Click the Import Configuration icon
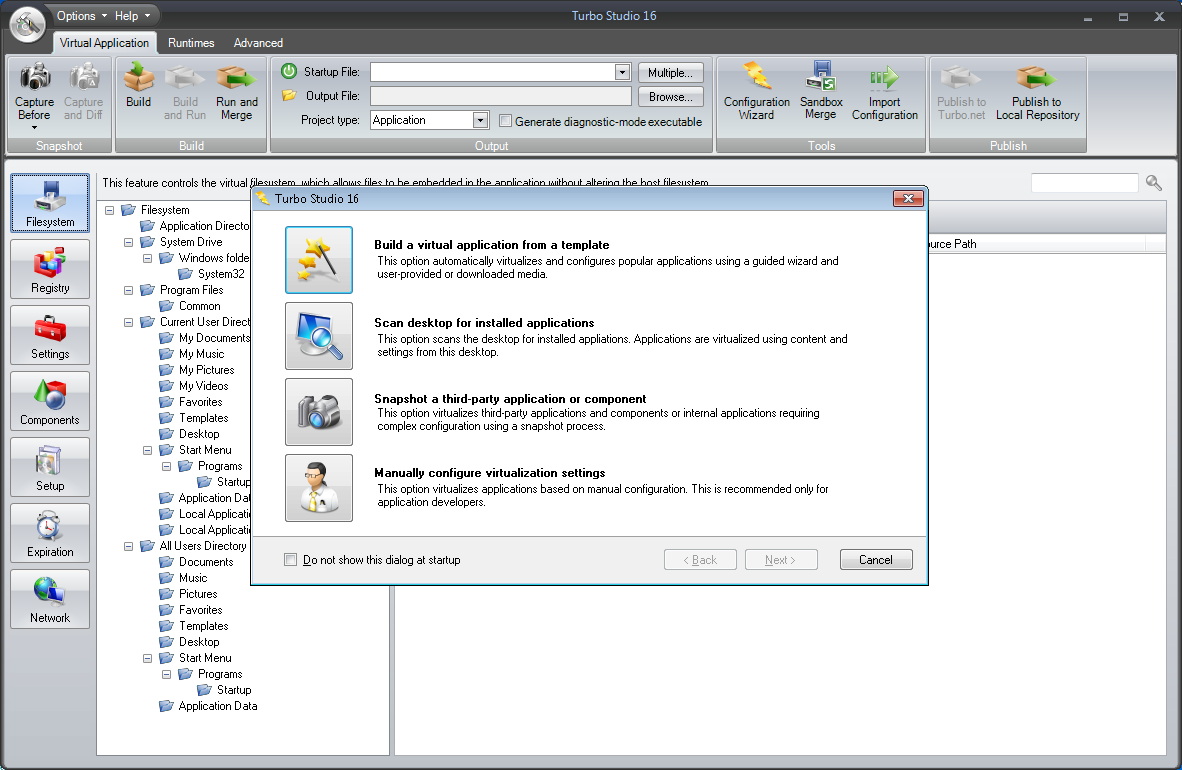Viewport: 1182px width, 770px height. (884, 92)
